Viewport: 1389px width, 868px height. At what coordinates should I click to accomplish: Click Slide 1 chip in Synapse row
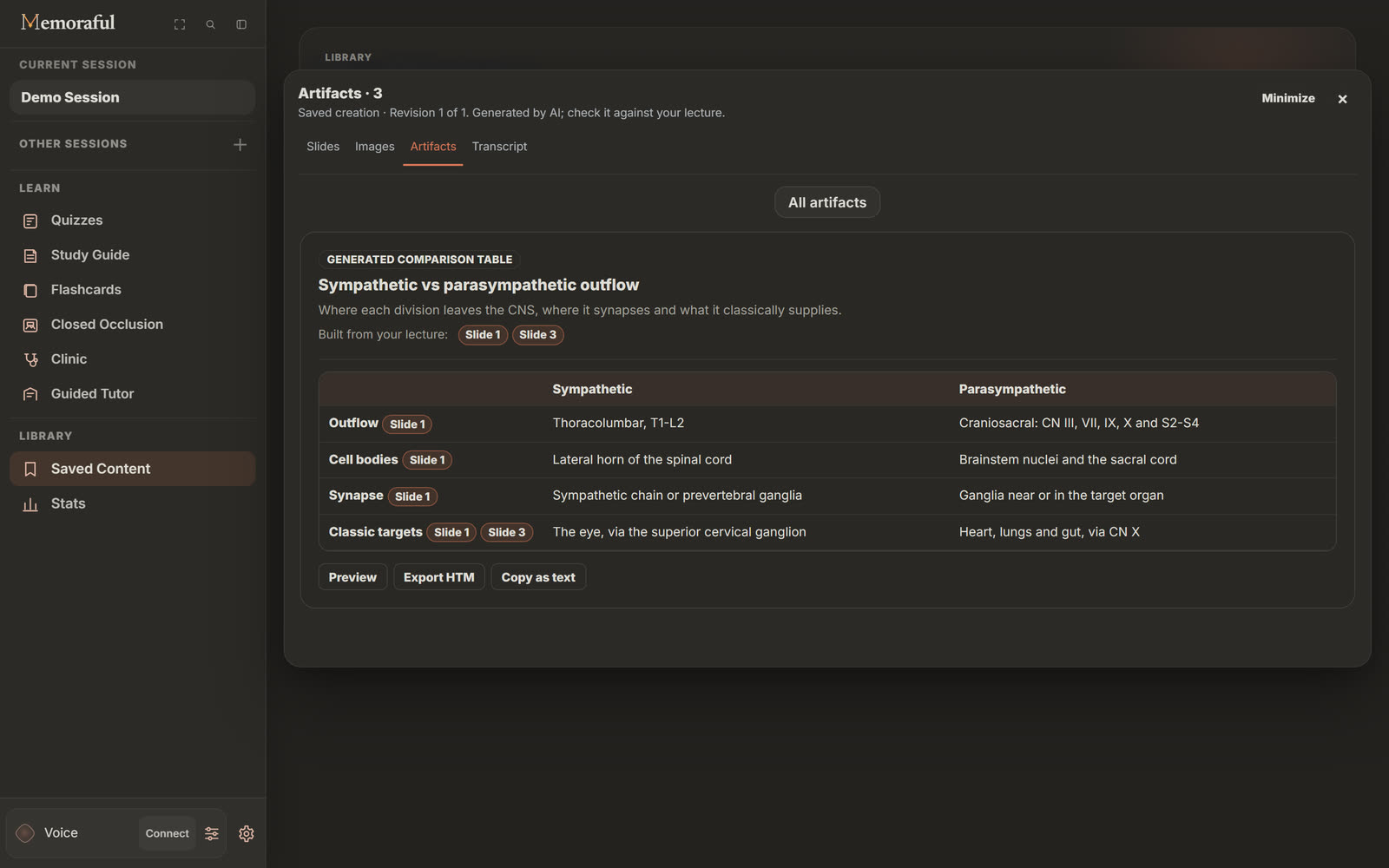412,496
